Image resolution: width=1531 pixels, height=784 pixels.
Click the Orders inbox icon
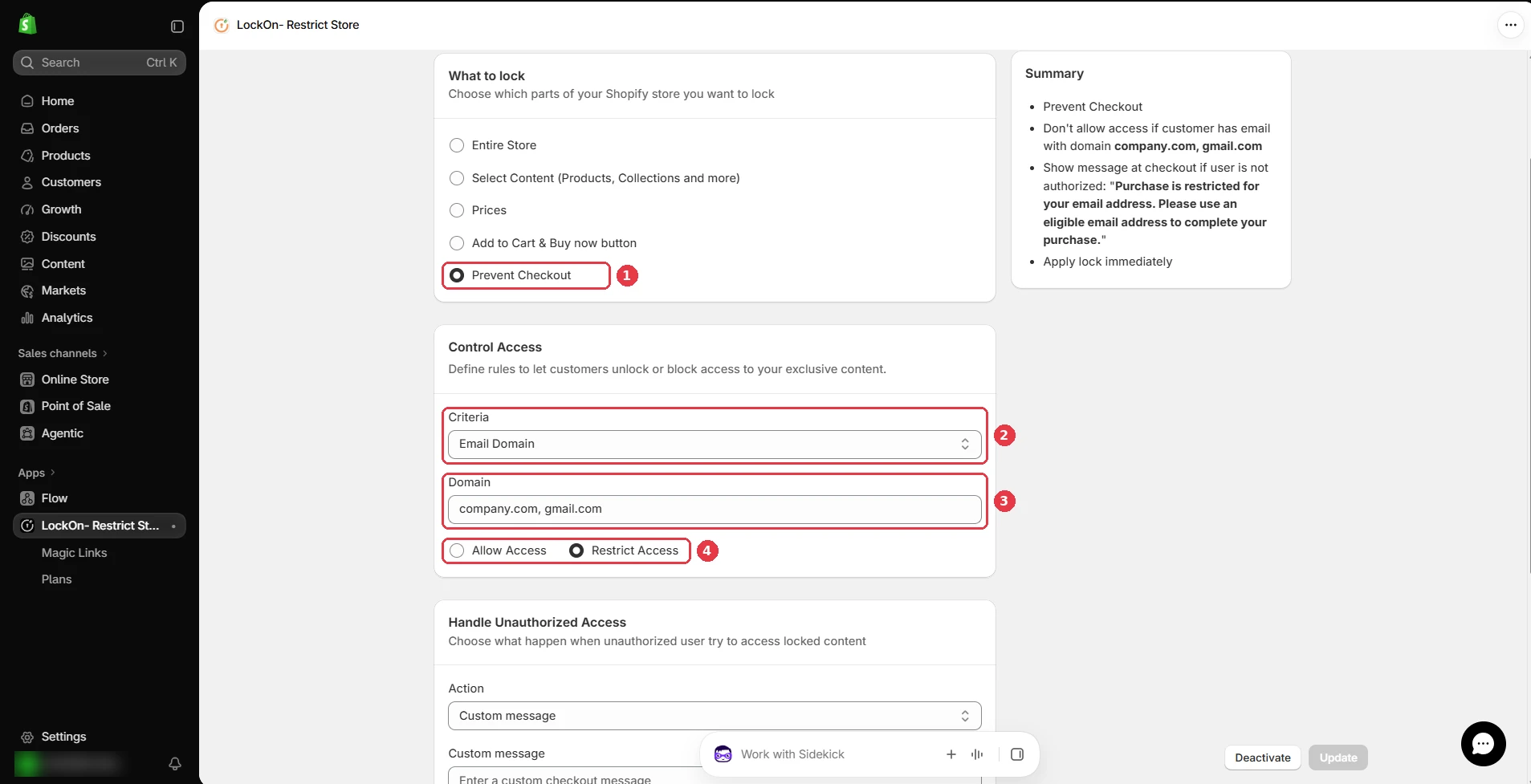27,128
